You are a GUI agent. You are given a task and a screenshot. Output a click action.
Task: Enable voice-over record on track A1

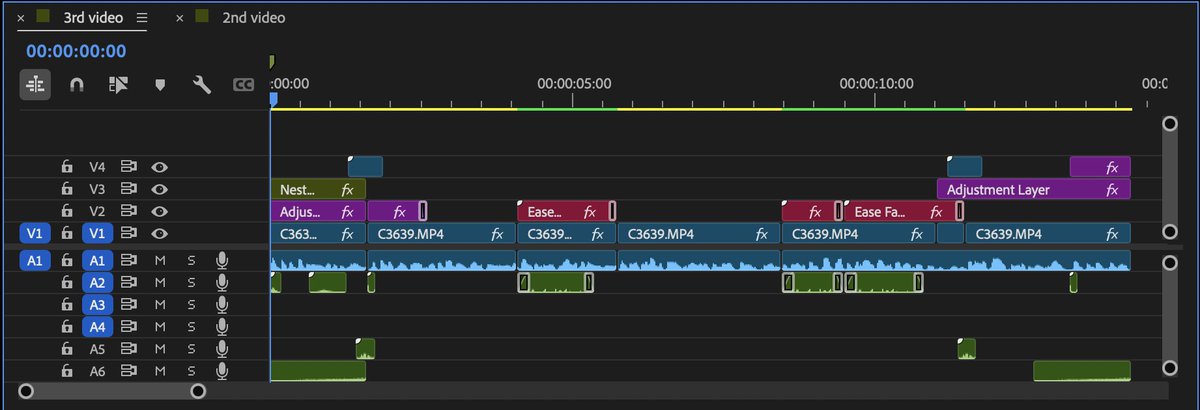tap(222, 261)
